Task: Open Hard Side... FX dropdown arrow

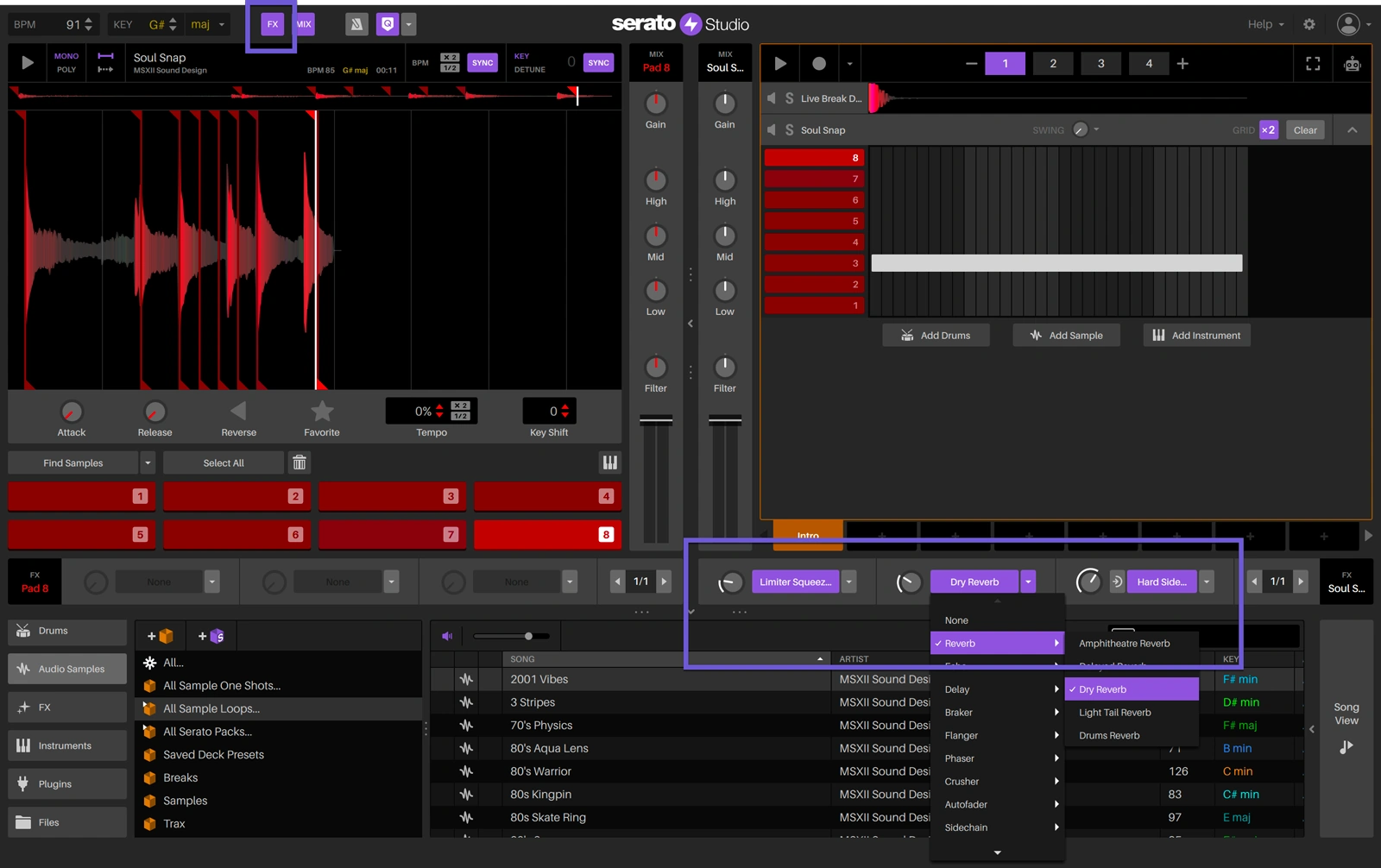Action: tap(1207, 582)
